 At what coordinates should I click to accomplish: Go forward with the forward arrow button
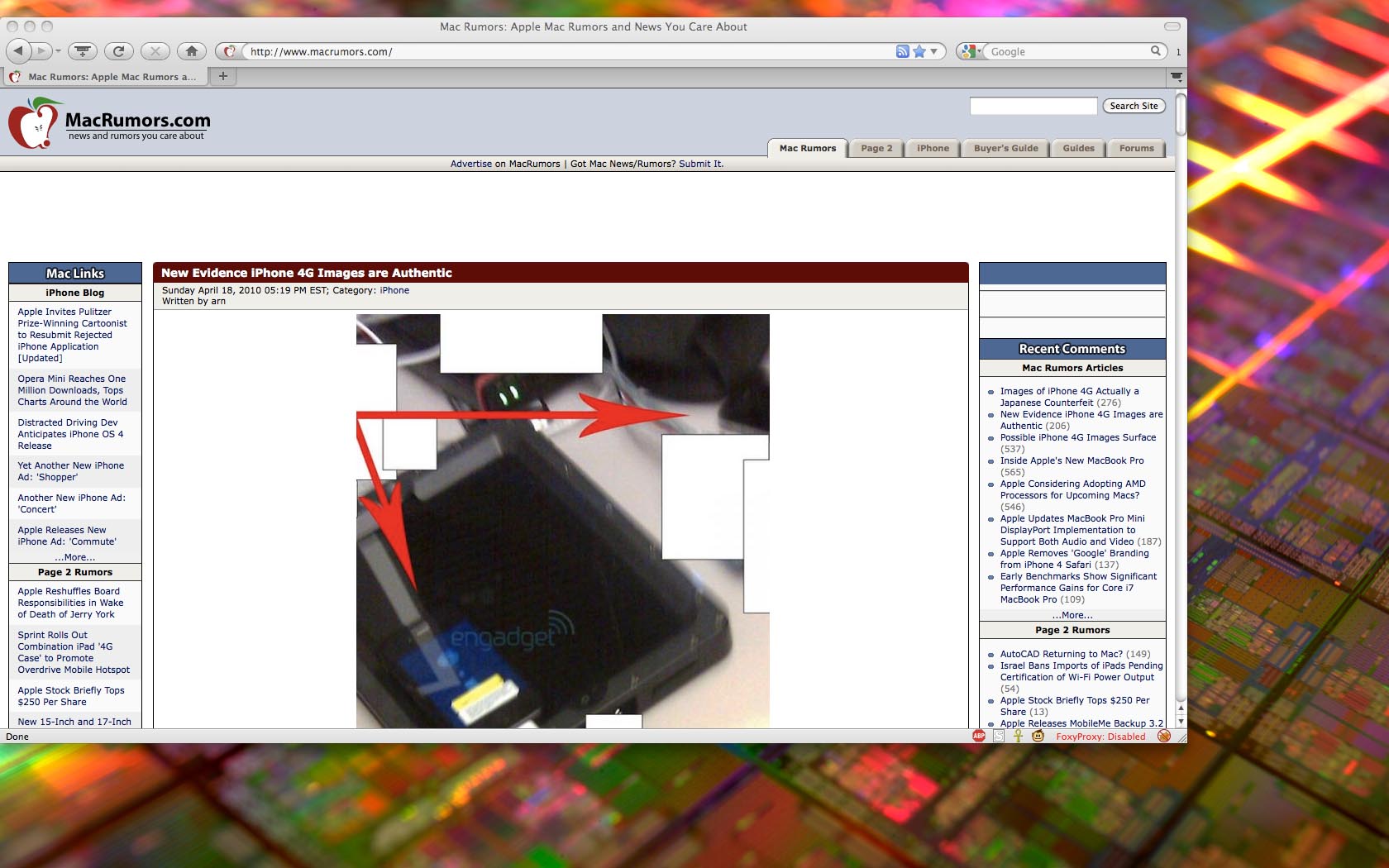tap(41, 51)
